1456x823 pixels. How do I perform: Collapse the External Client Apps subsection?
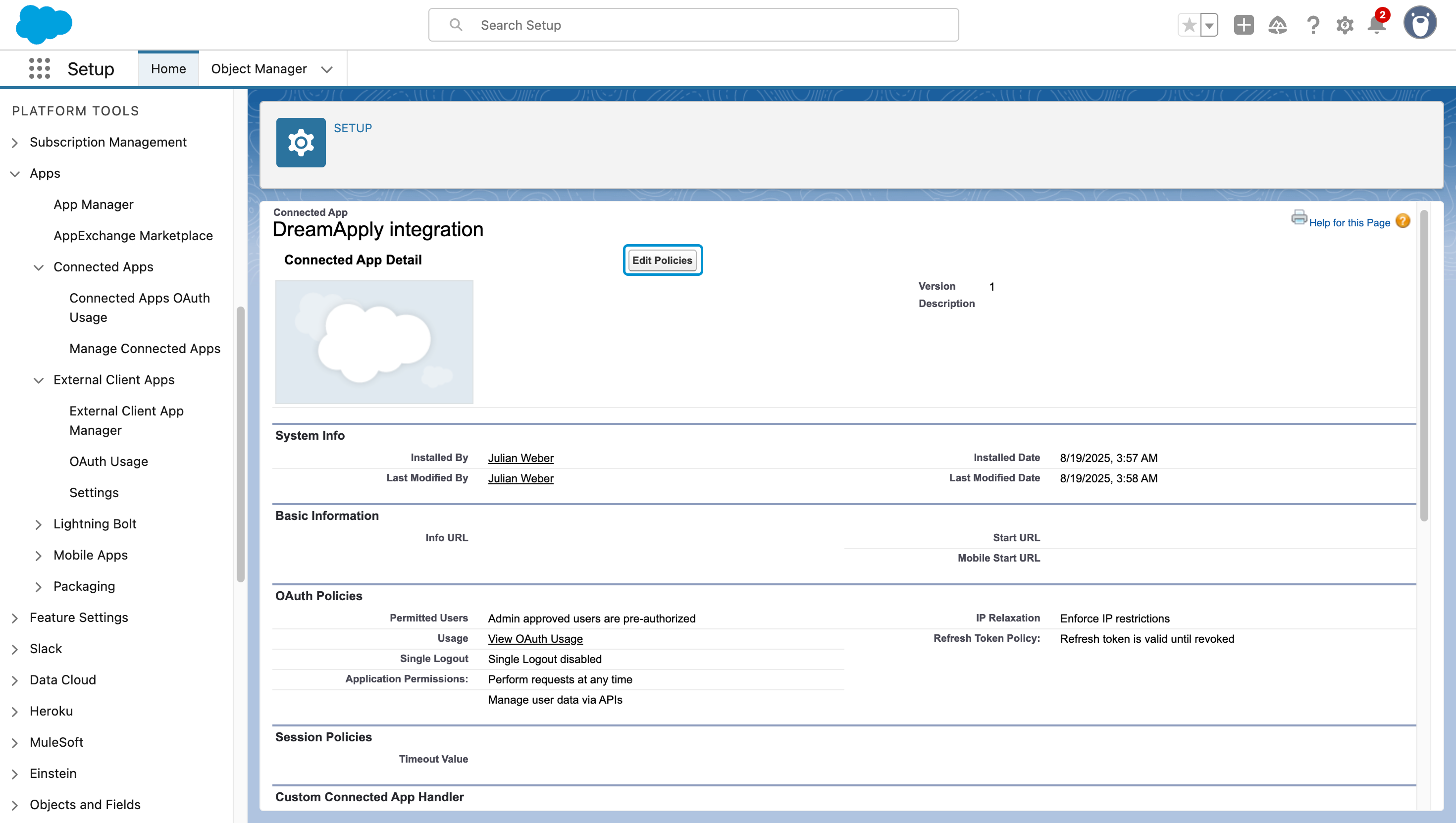39,380
